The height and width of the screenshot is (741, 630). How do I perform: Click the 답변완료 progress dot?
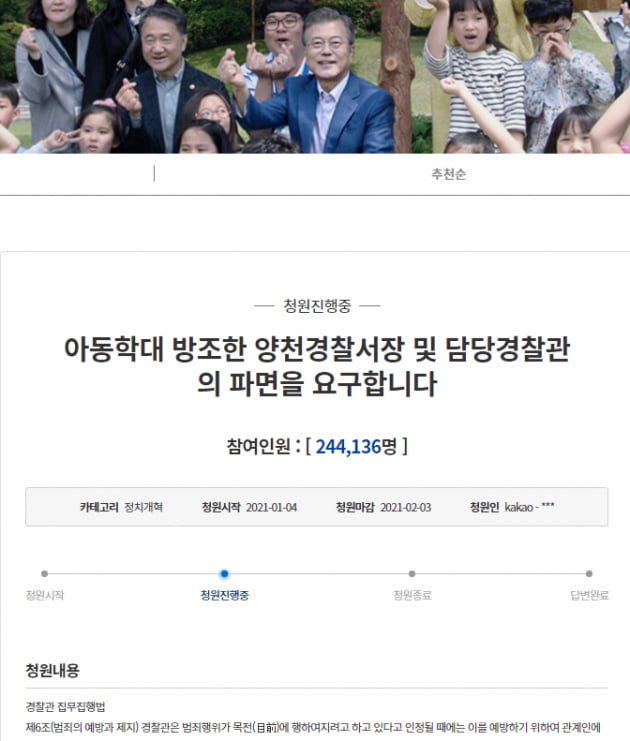coord(589,574)
